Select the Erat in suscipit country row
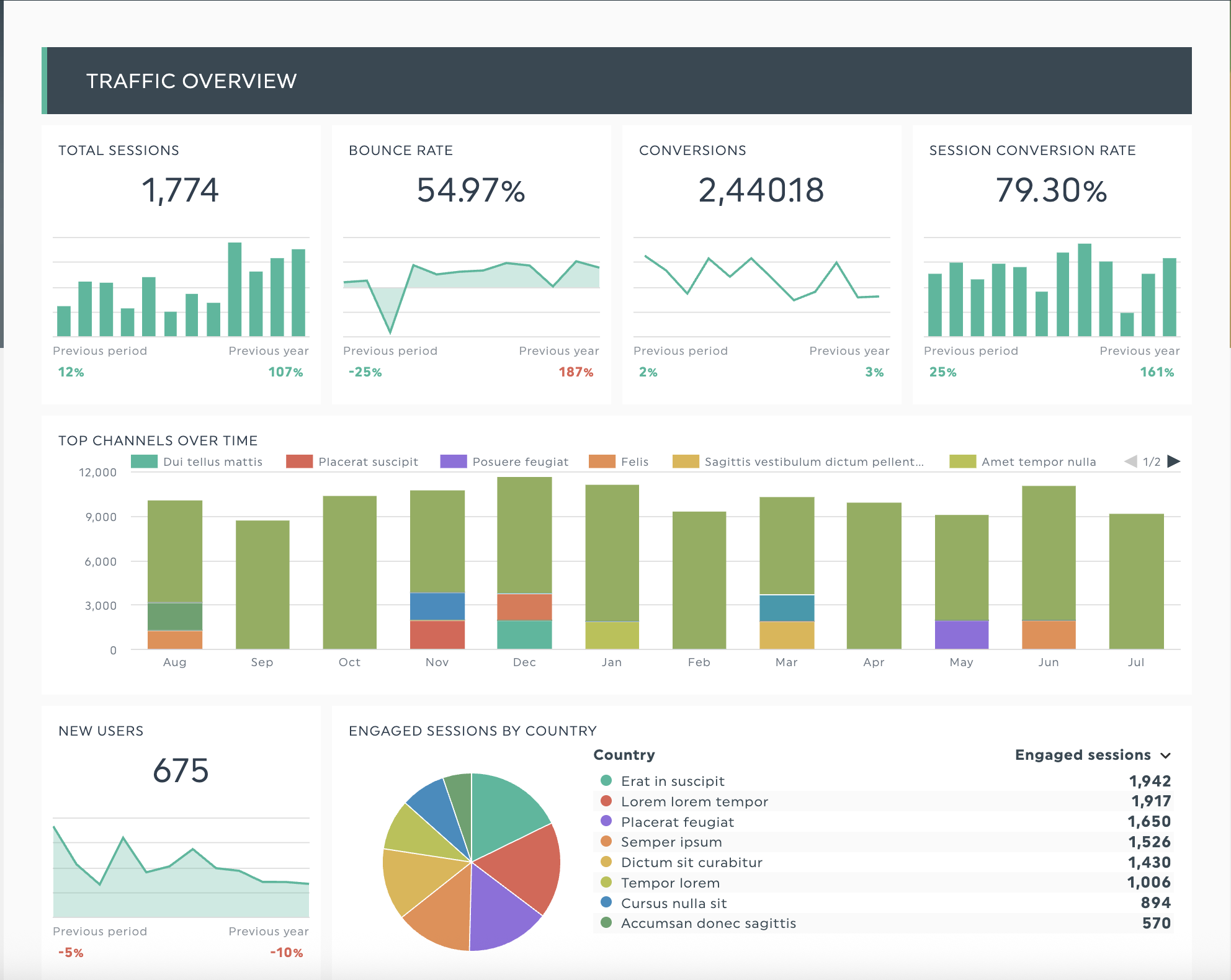Image resolution: width=1231 pixels, height=980 pixels. point(673,782)
